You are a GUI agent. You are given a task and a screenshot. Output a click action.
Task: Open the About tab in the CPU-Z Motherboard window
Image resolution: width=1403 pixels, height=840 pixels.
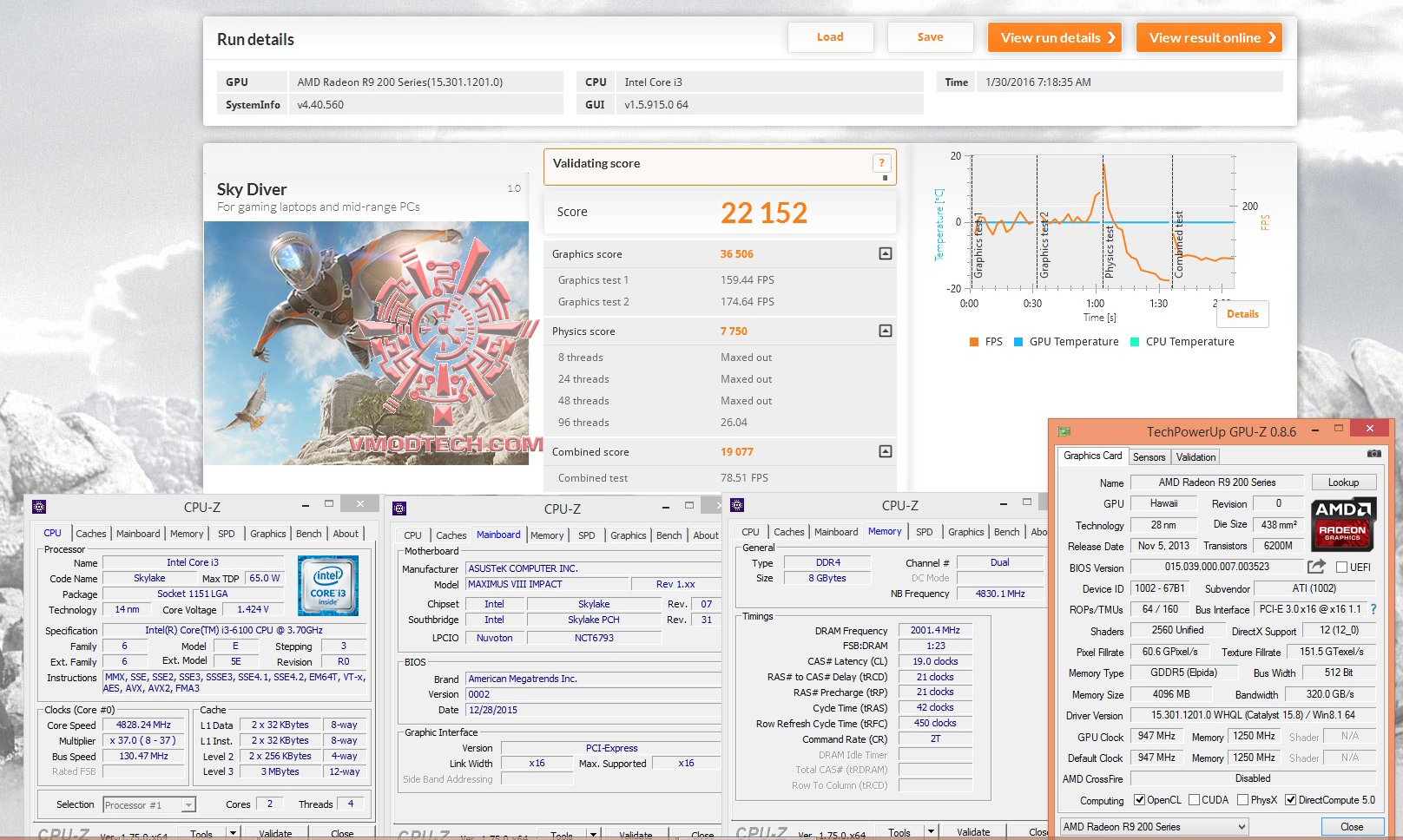(705, 535)
